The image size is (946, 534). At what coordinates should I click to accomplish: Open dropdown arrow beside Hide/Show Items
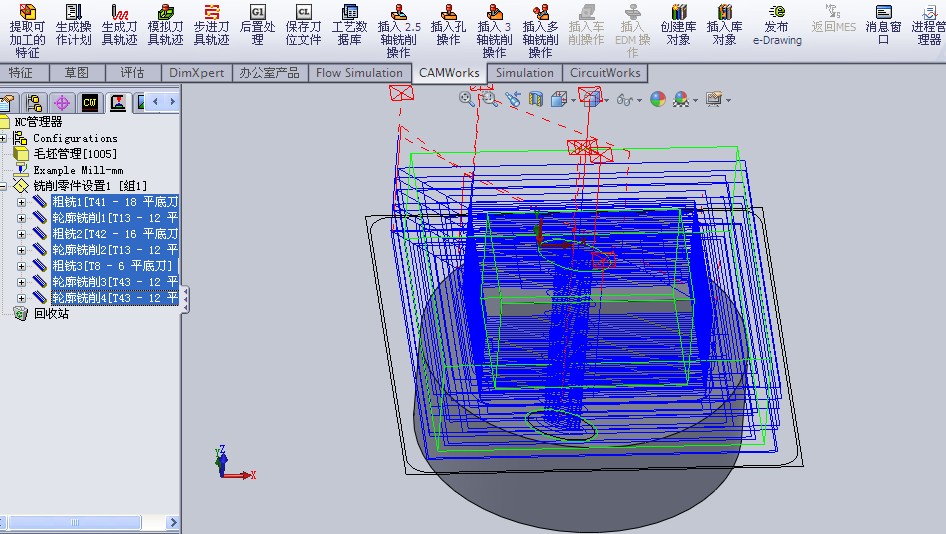[639, 100]
